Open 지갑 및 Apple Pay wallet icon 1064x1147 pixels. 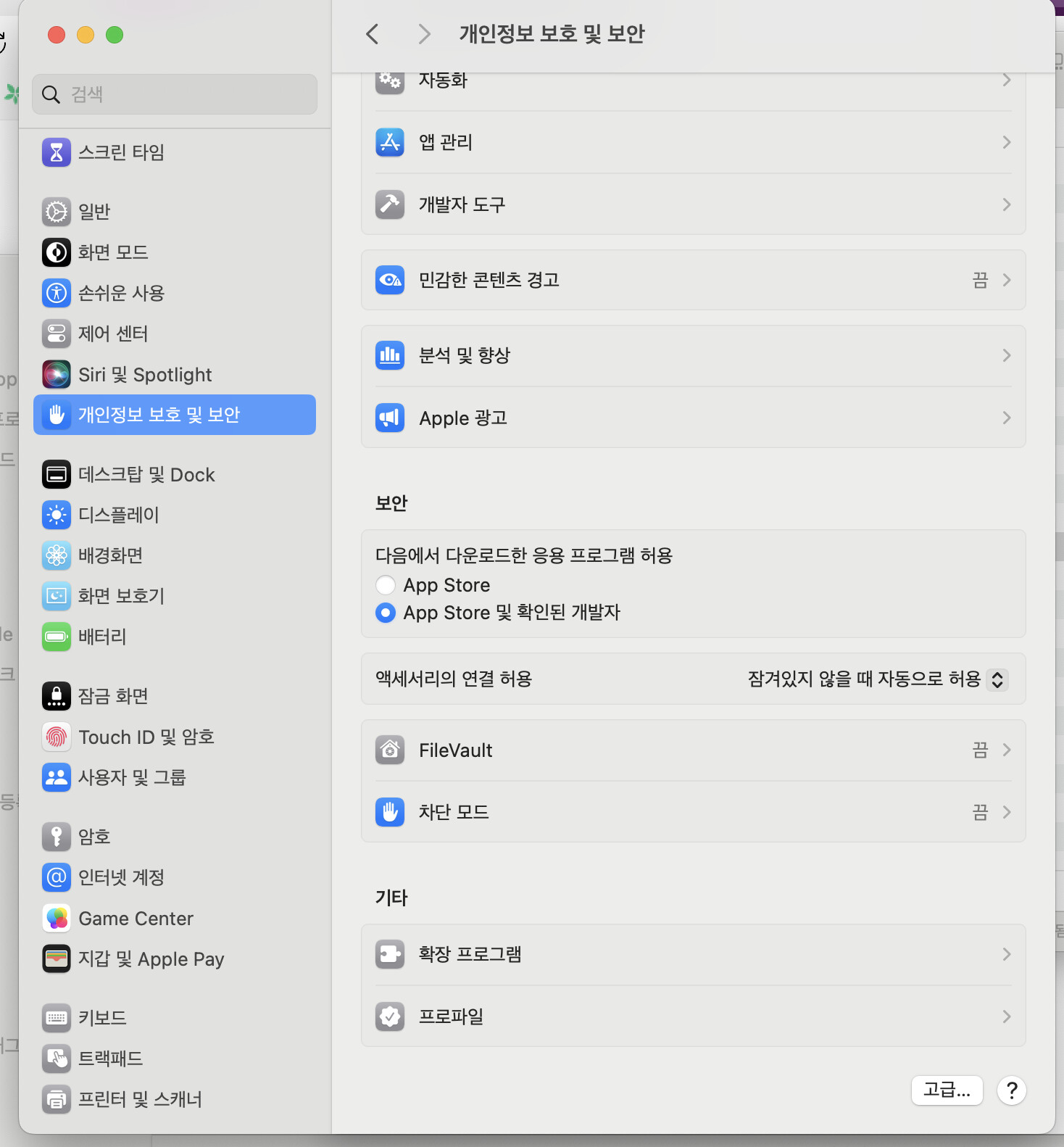coord(57,958)
